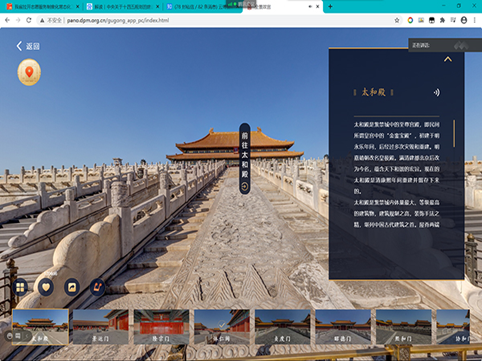482x361 pixels.
Task: Click the browser back button
Action: (x=7, y=20)
